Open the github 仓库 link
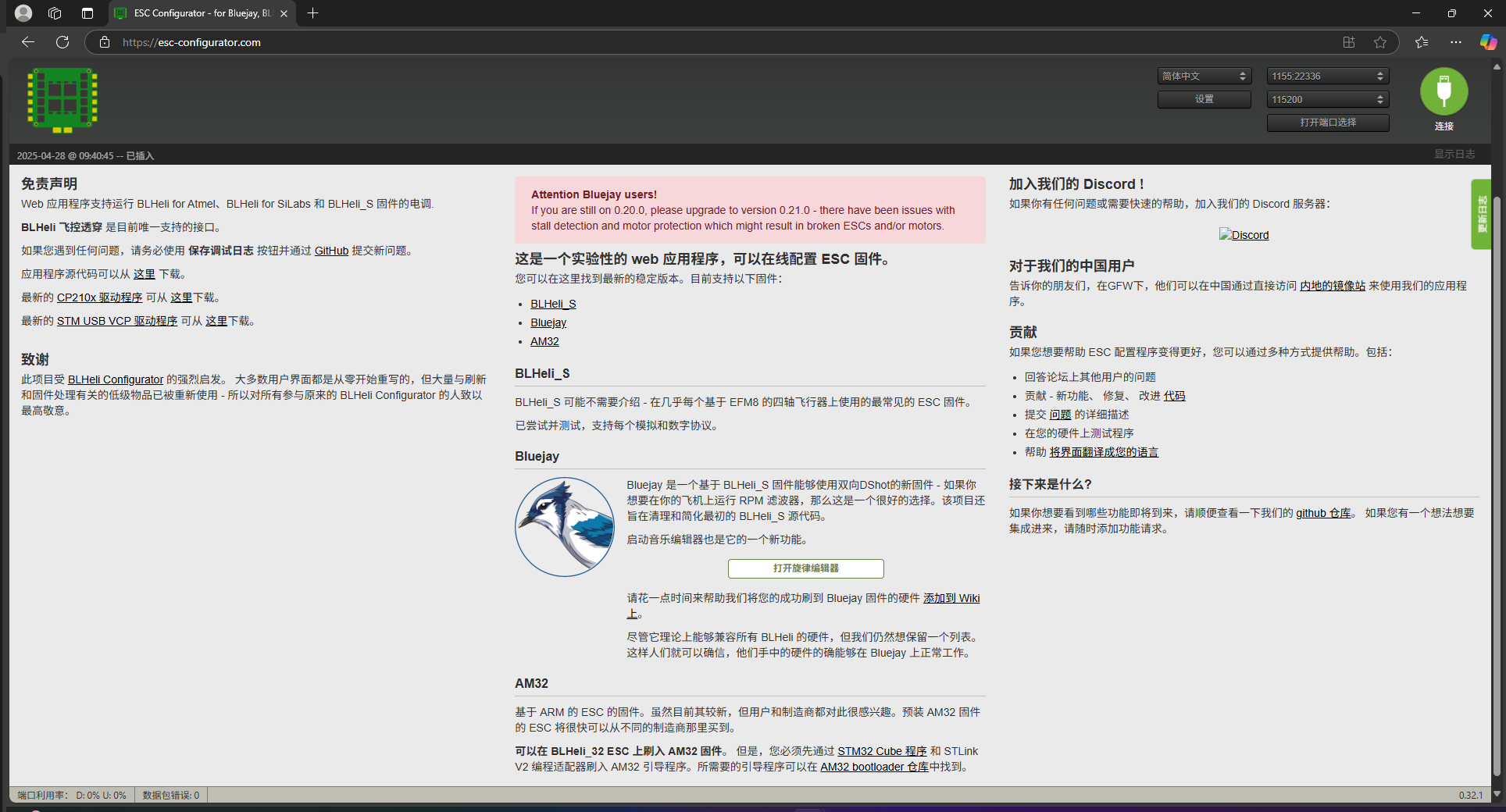 point(1323,513)
